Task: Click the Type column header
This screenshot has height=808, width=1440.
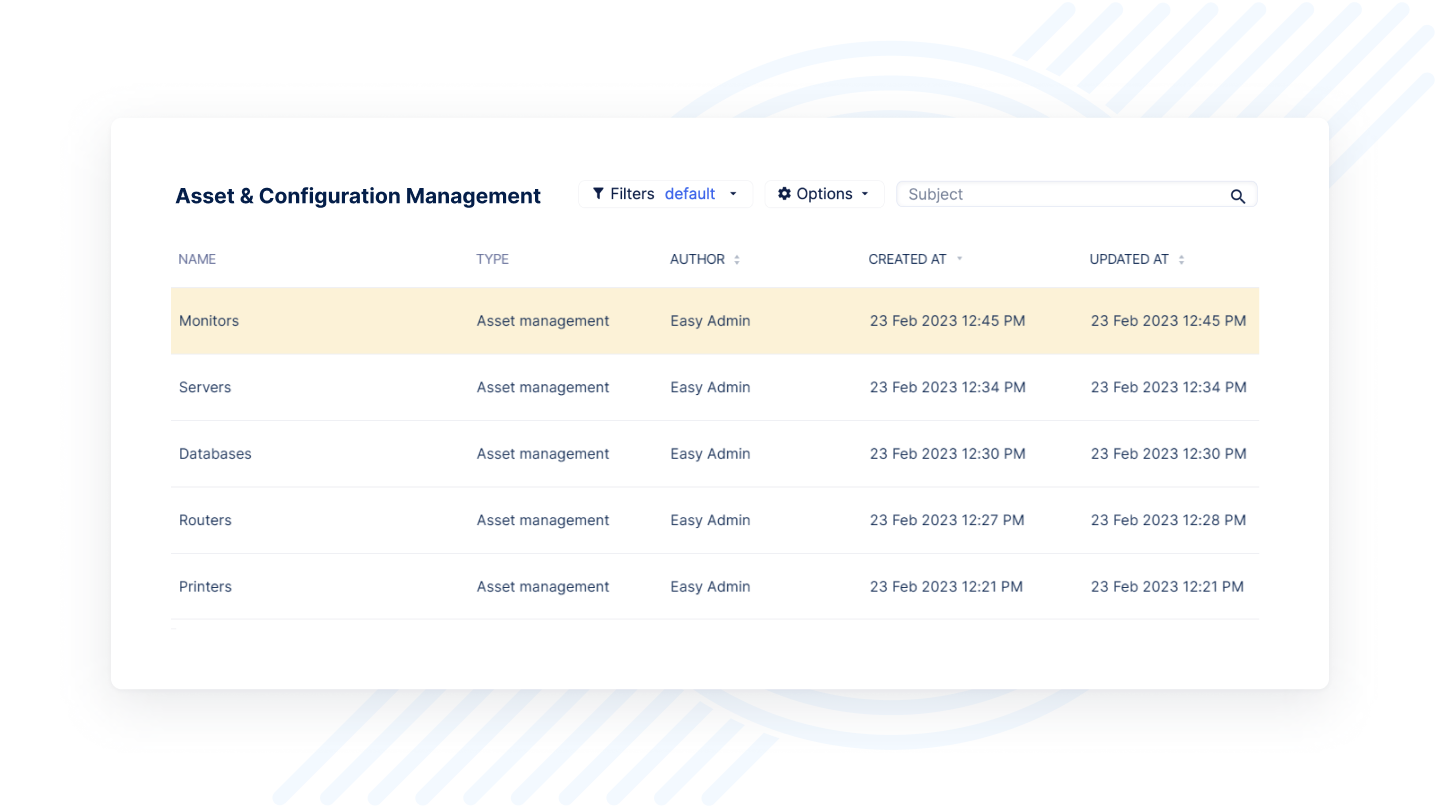Action: (492, 259)
